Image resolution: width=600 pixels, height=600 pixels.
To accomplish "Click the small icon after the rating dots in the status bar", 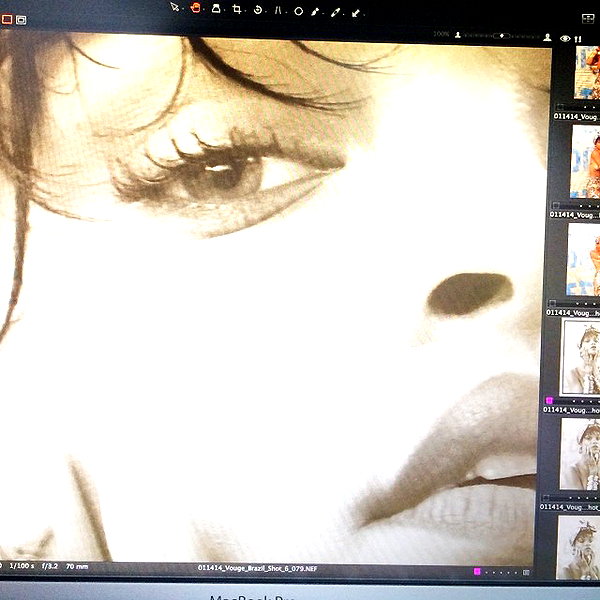I will coord(527,572).
